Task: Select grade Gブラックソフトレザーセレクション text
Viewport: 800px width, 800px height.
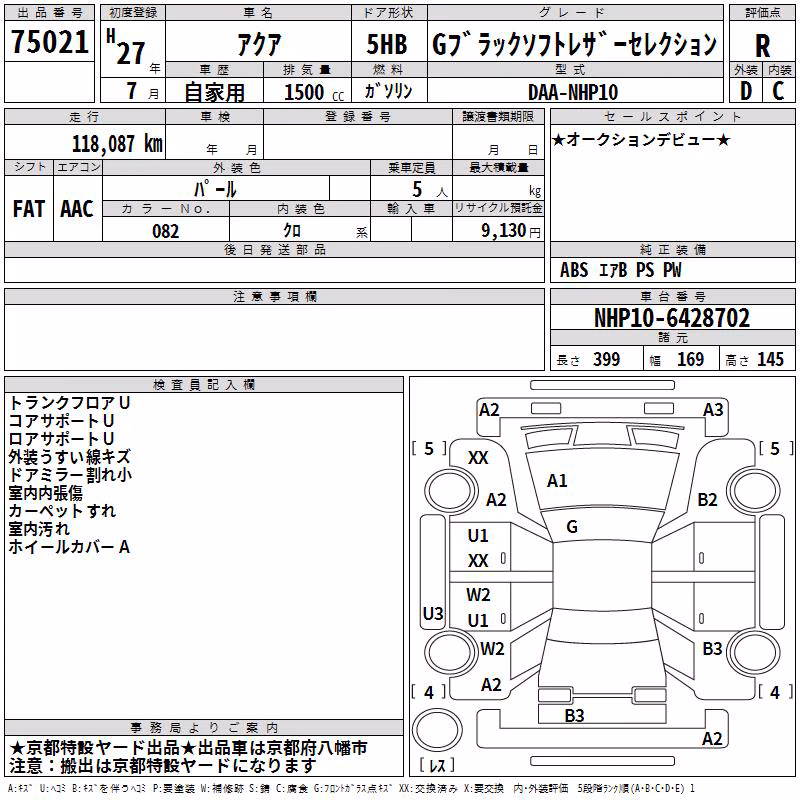Action: click(574, 44)
